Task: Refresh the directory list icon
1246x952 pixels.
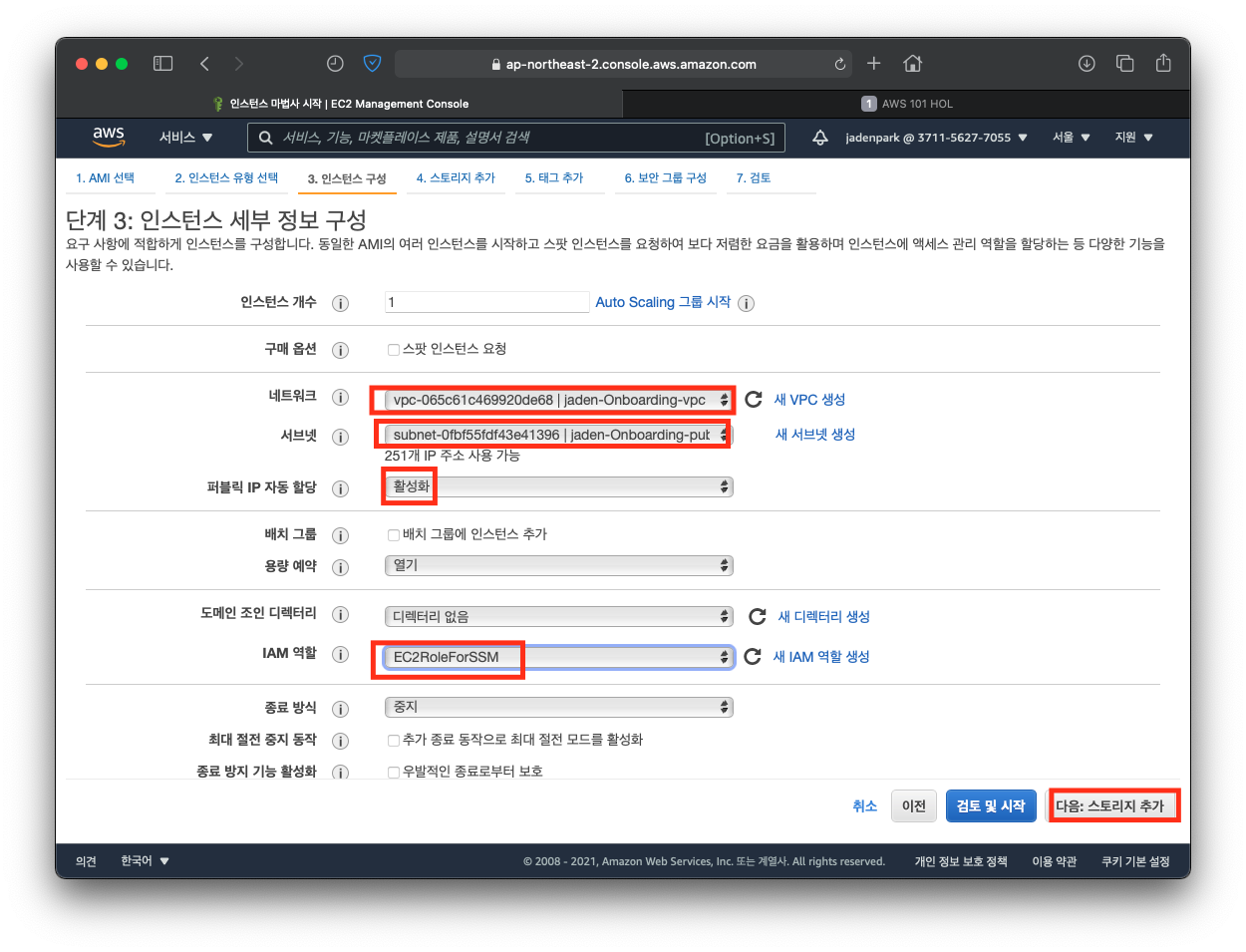Action: pyautogui.click(x=758, y=616)
